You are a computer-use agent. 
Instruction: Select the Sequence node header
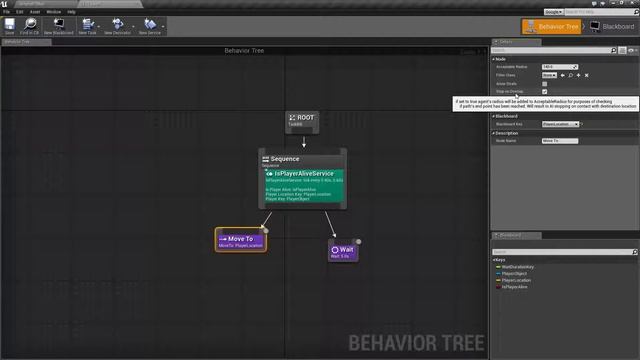[302, 159]
